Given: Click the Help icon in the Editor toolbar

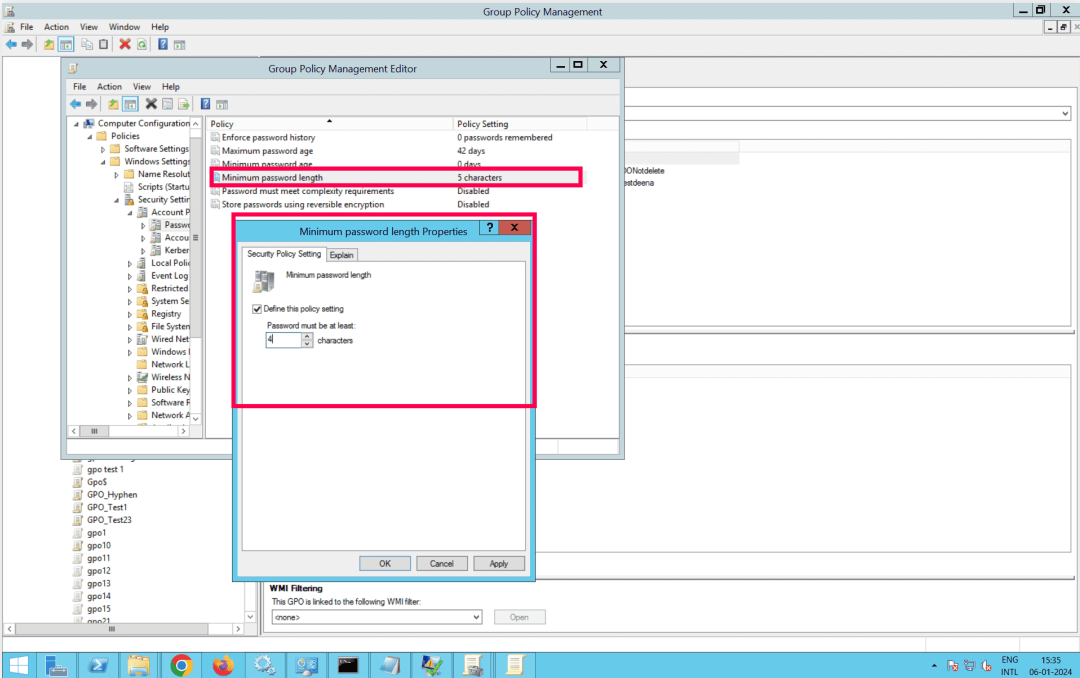Looking at the screenshot, I should (205, 104).
